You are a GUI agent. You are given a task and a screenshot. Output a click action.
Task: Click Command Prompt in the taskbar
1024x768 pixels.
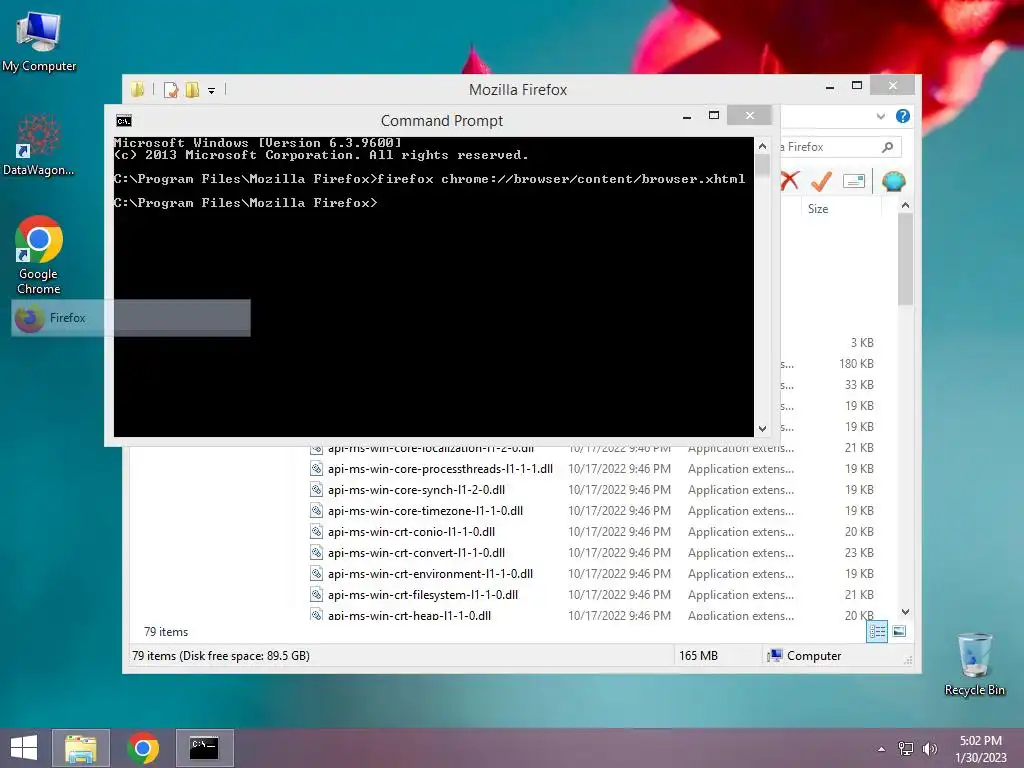[204, 748]
